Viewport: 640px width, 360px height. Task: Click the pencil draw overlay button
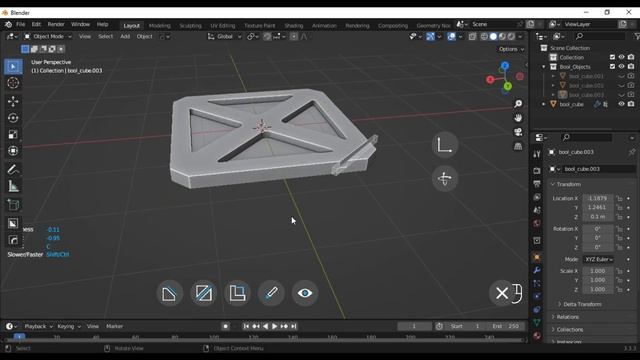pos(271,293)
